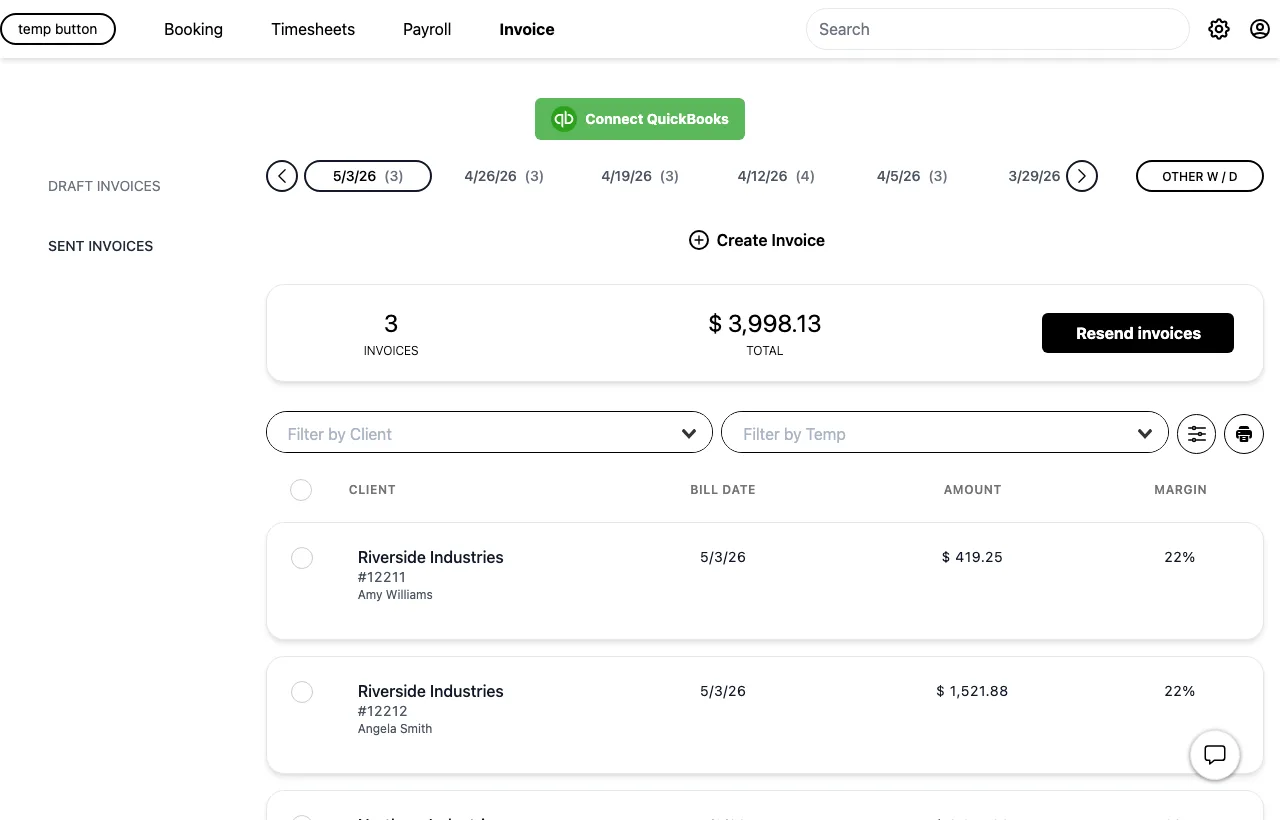The width and height of the screenshot is (1280, 820).
Task: Sort by BILL DATE column header
Action: pyautogui.click(x=723, y=490)
